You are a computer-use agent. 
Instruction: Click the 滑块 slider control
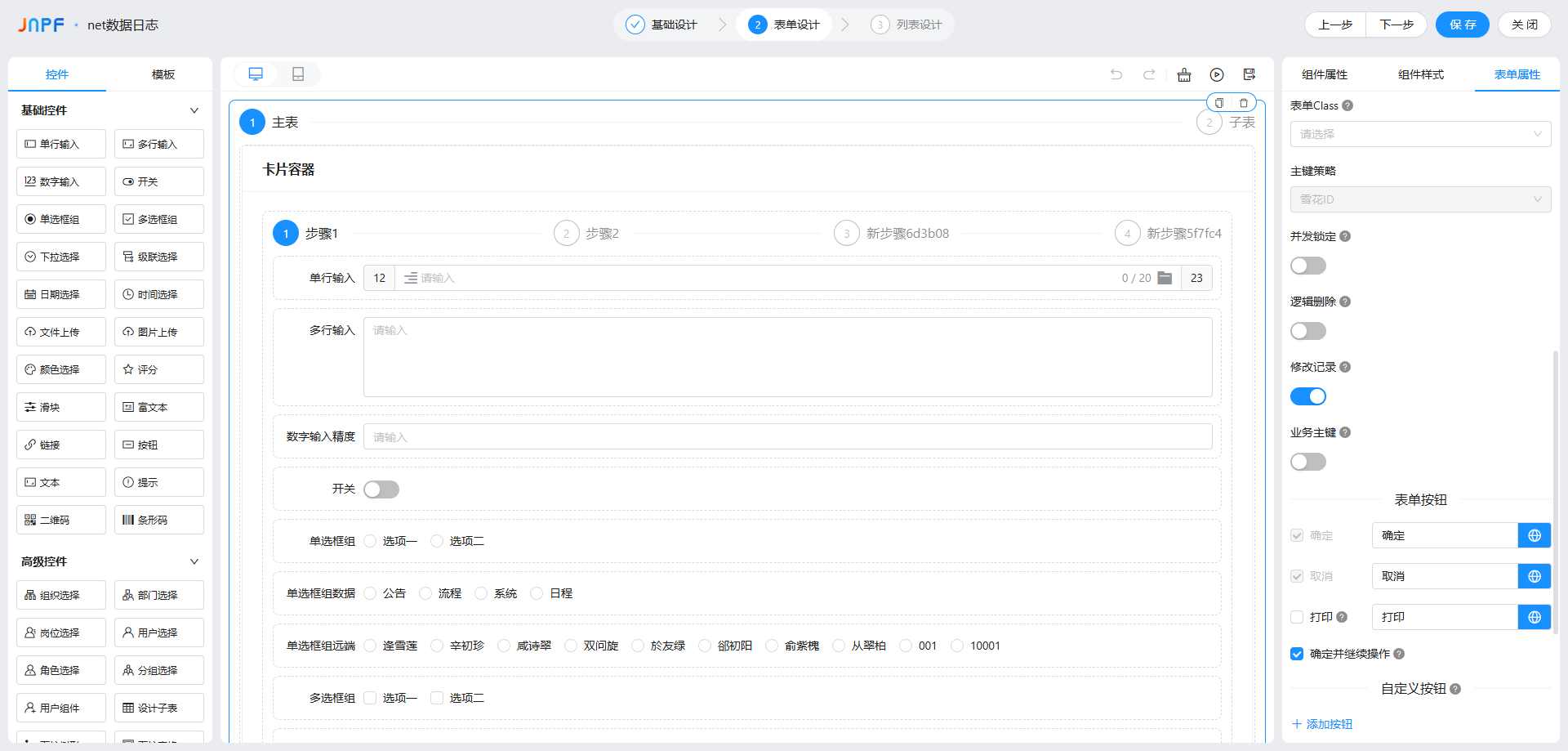61,407
